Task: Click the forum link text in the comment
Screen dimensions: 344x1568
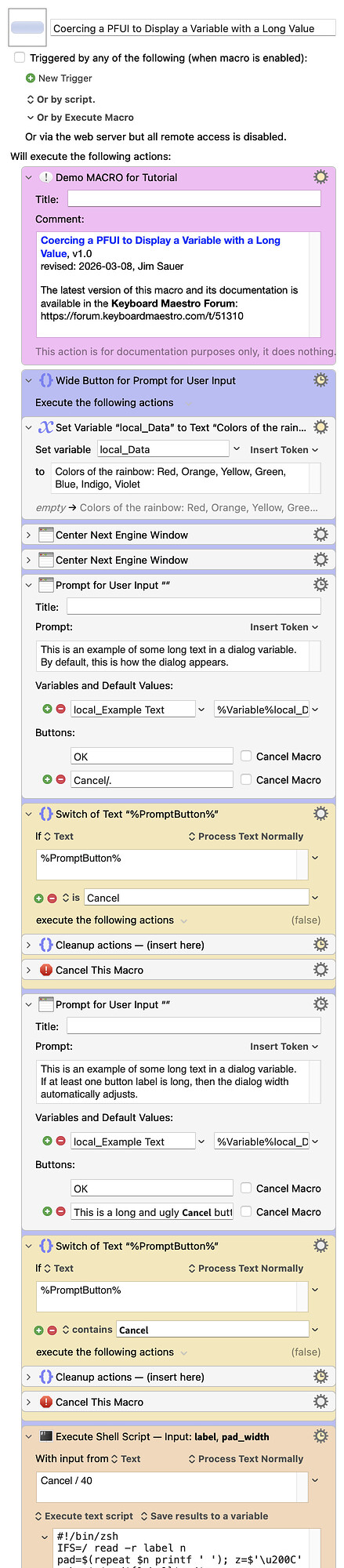Action: click(142, 316)
